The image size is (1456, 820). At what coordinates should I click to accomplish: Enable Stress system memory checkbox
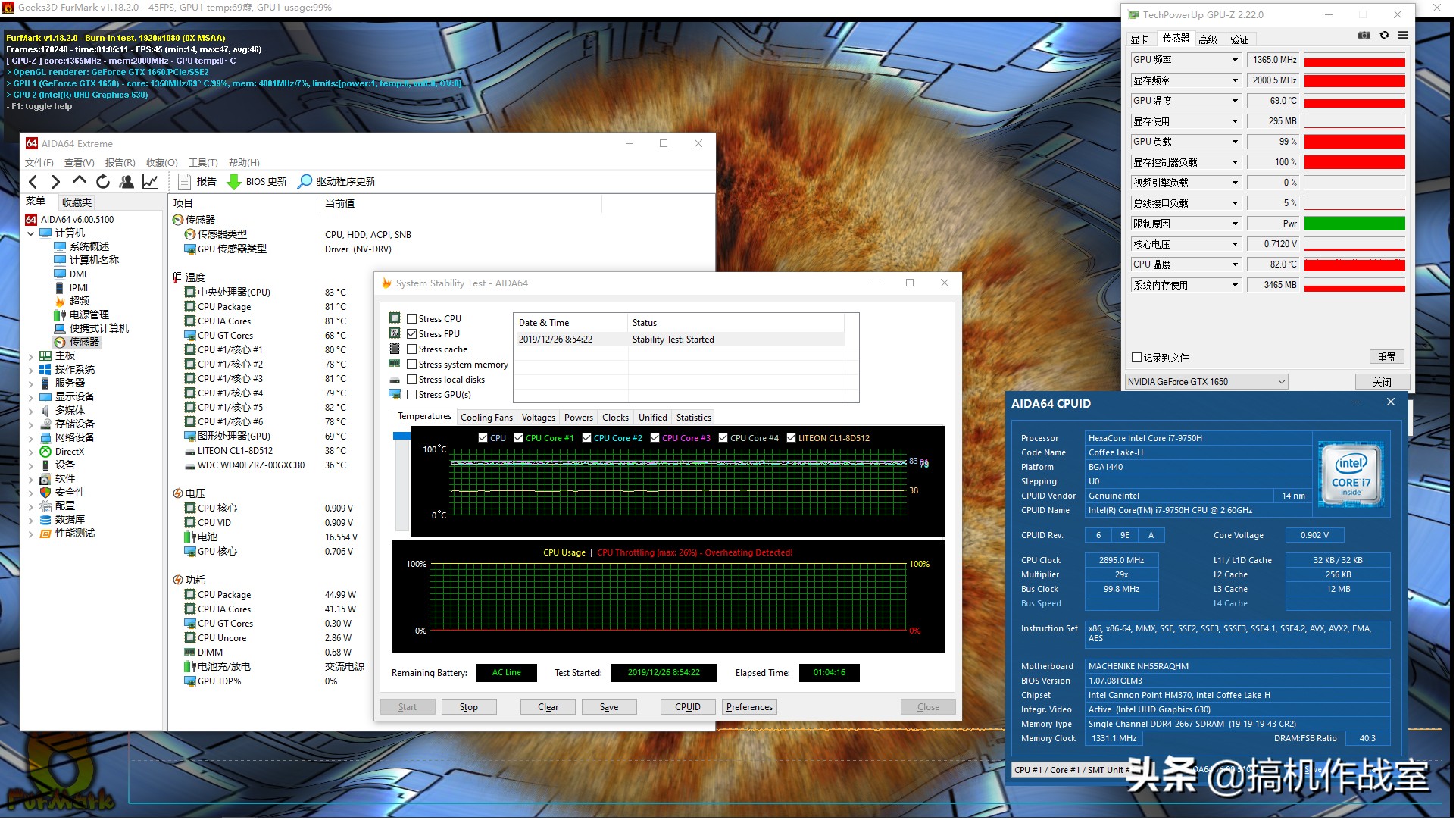[412, 365]
